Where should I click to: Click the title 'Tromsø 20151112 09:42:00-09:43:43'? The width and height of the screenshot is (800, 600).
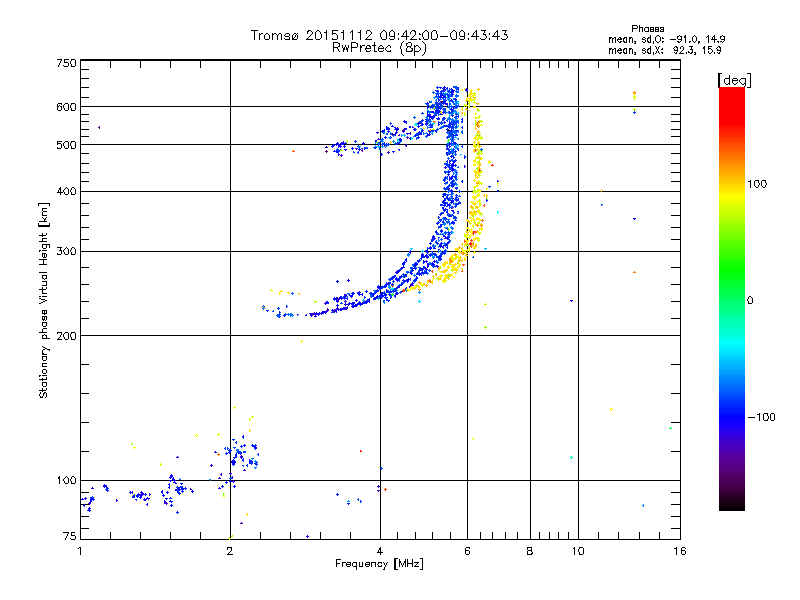[379, 35]
